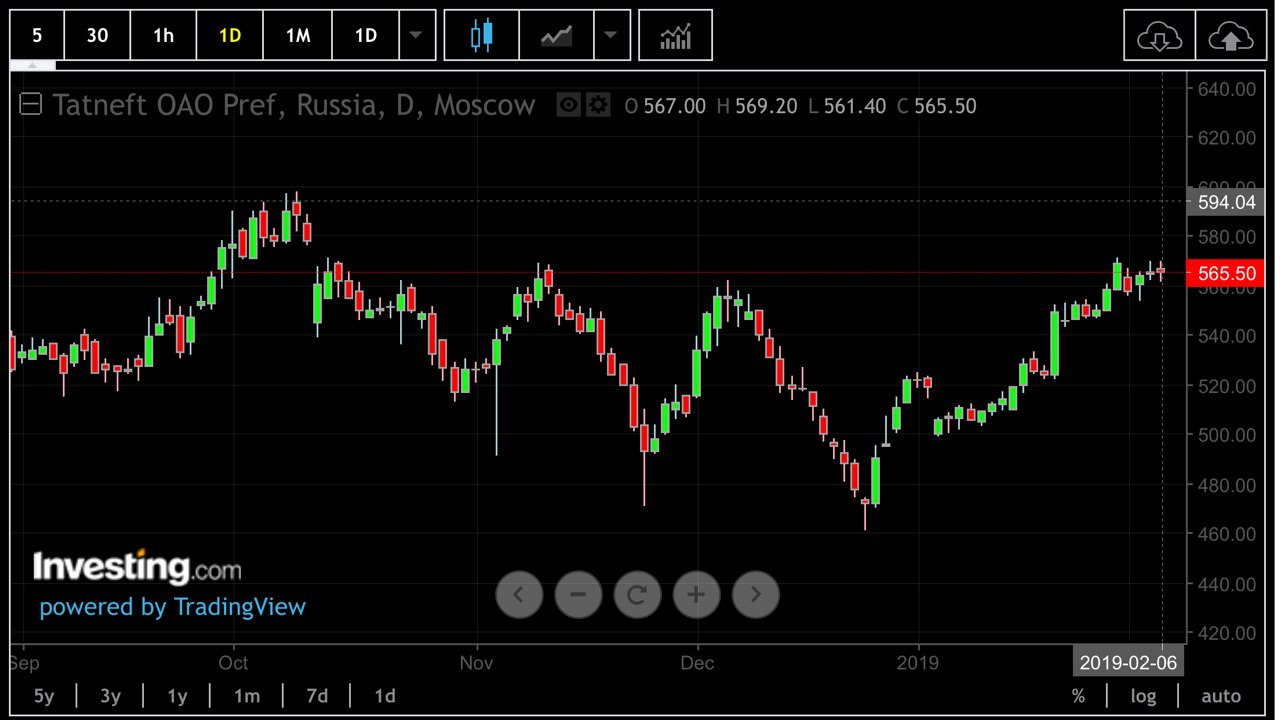Reset the chart with the refresh button
The width and height of the screenshot is (1280, 720).
[637, 595]
